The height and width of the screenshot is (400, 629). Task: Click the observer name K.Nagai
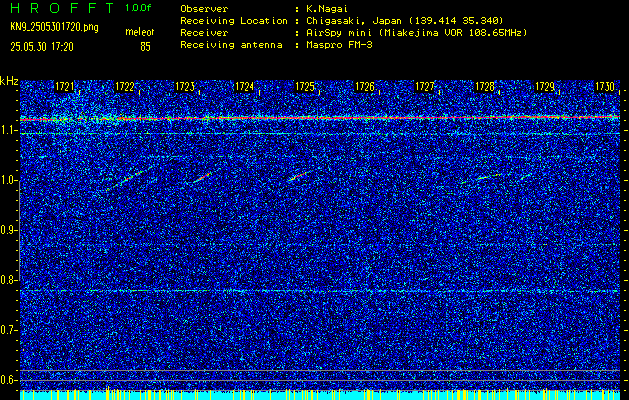click(x=325, y=8)
